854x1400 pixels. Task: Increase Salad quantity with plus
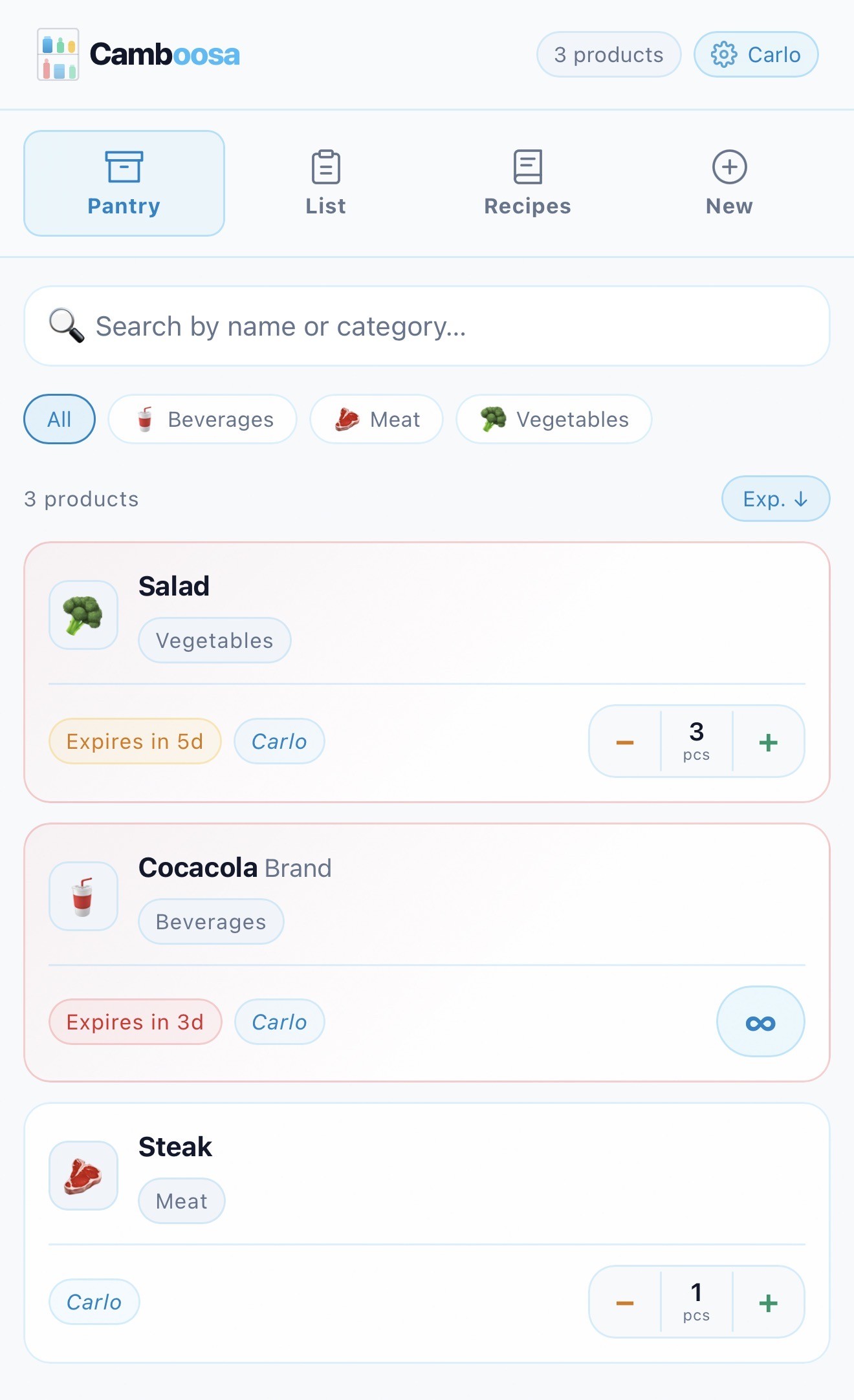pos(768,742)
